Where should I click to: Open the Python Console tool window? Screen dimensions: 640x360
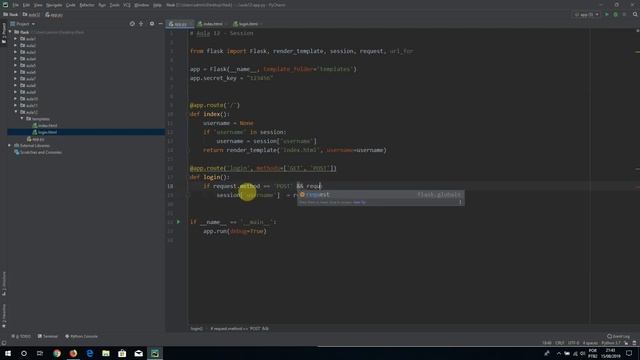coord(81,336)
